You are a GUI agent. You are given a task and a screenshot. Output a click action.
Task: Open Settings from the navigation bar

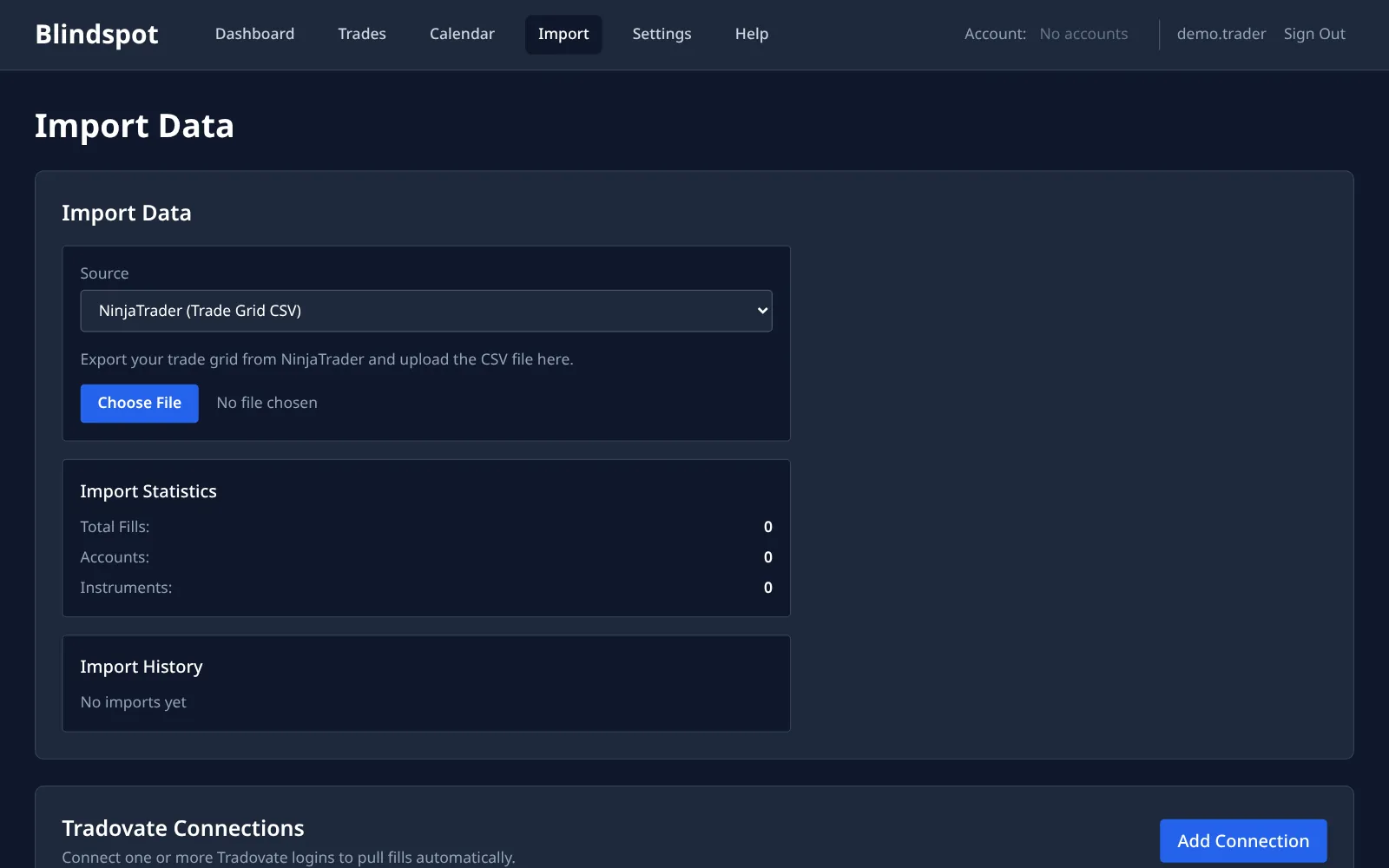[x=662, y=34]
